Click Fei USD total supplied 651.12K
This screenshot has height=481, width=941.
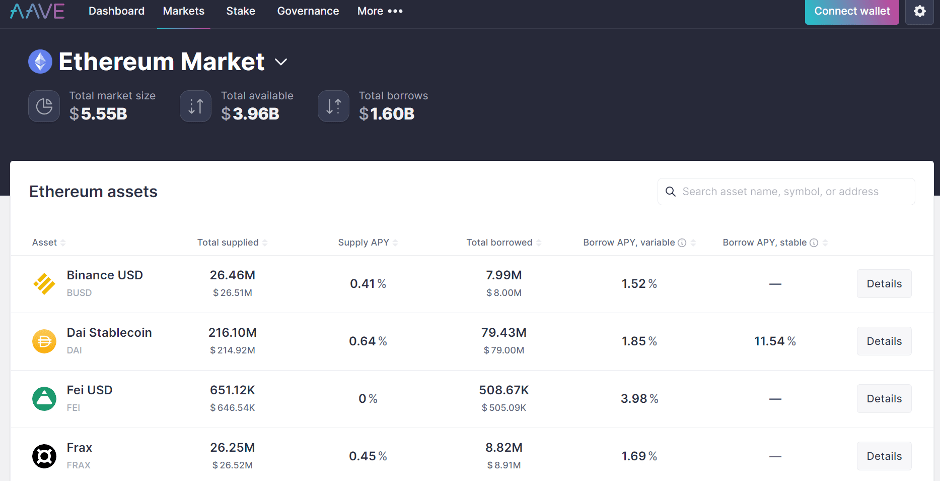click(x=232, y=390)
